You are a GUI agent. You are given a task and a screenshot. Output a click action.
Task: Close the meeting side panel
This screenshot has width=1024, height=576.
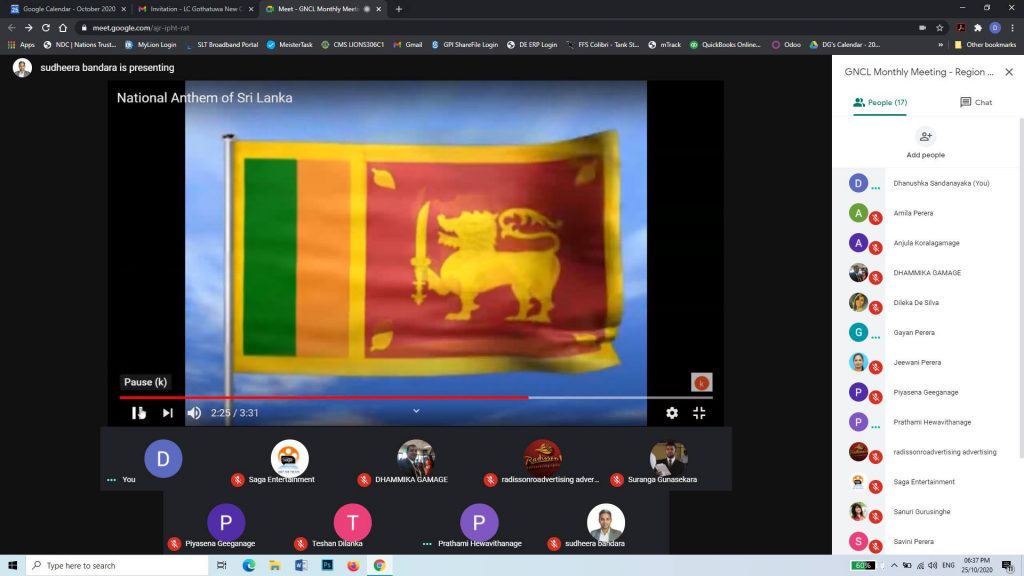[1009, 72]
